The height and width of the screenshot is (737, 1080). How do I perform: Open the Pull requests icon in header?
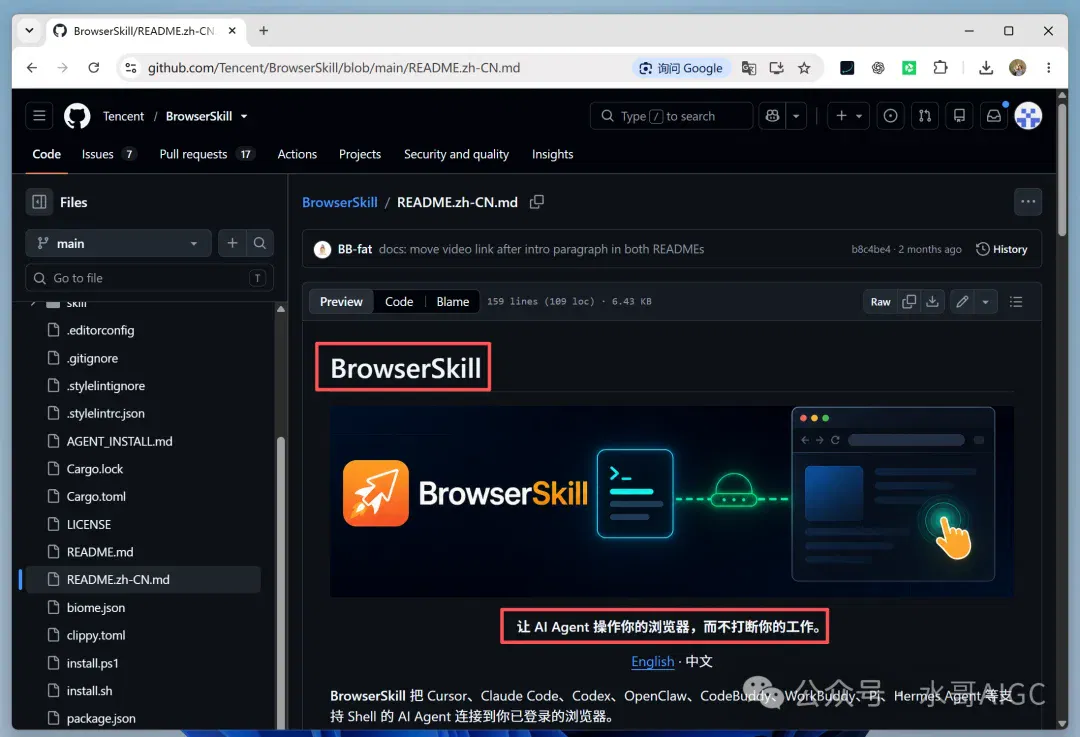click(x=924, y=116)
